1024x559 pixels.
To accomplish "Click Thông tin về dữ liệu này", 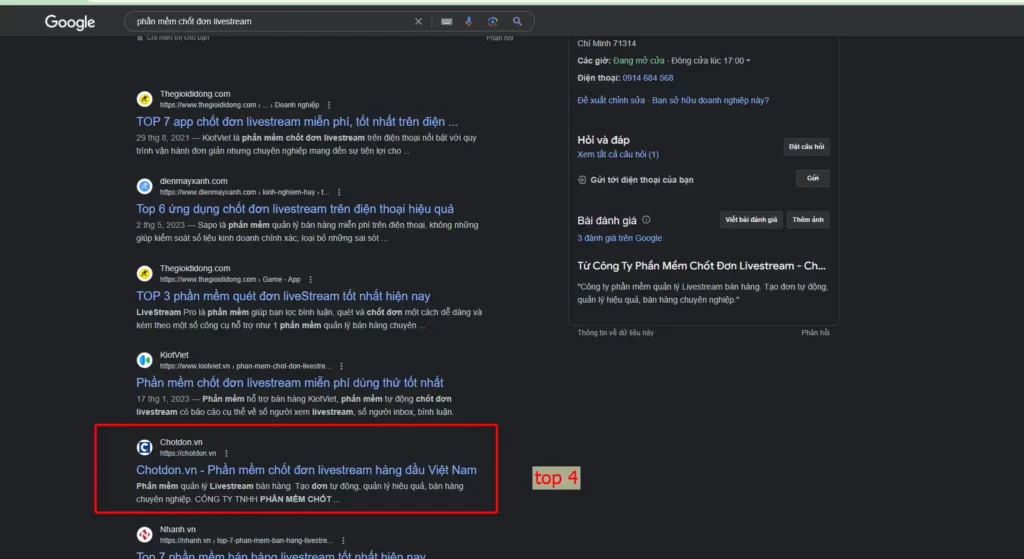I will point(615,333).
